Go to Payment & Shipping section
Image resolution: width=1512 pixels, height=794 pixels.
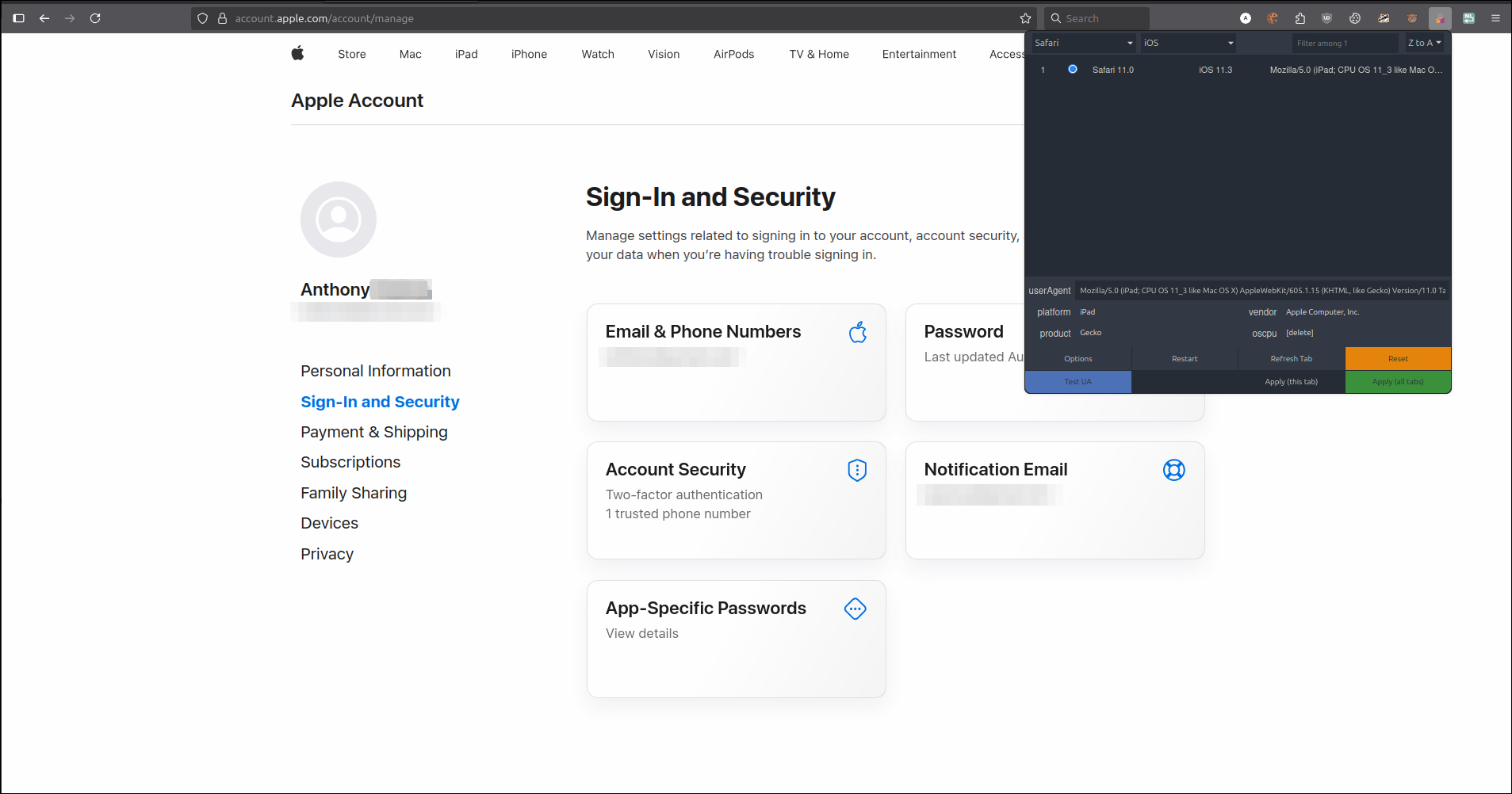[373, 432]
